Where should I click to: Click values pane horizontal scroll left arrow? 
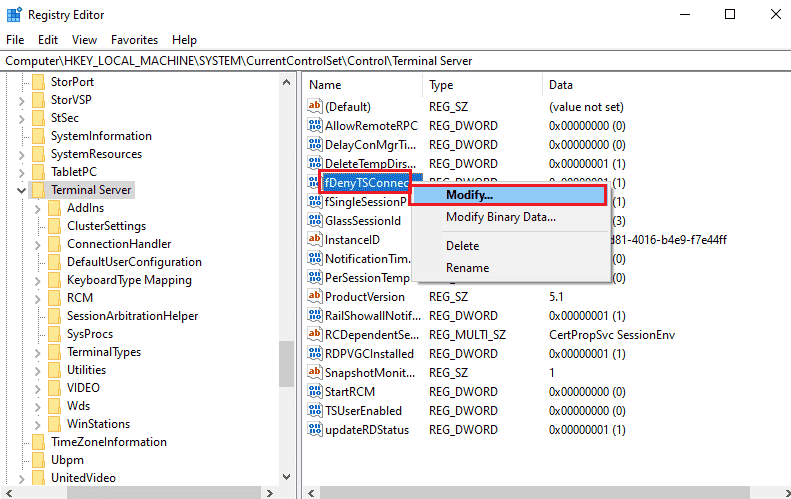[x=311, y=493]
